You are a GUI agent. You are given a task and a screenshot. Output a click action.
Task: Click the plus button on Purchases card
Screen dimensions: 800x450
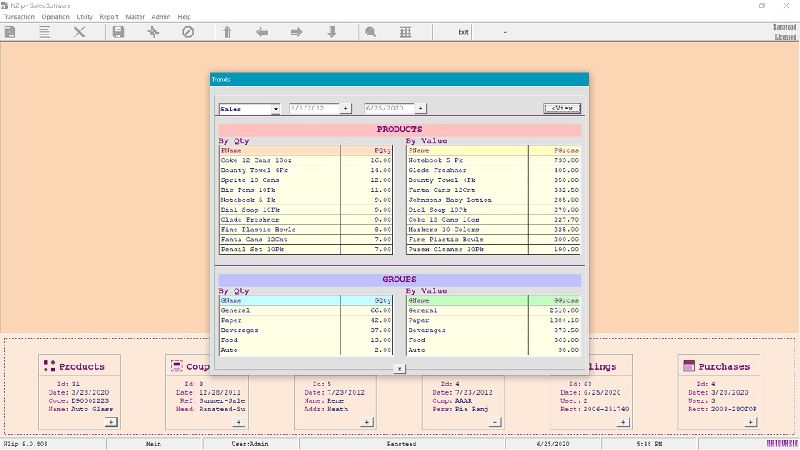click(750, 422)
